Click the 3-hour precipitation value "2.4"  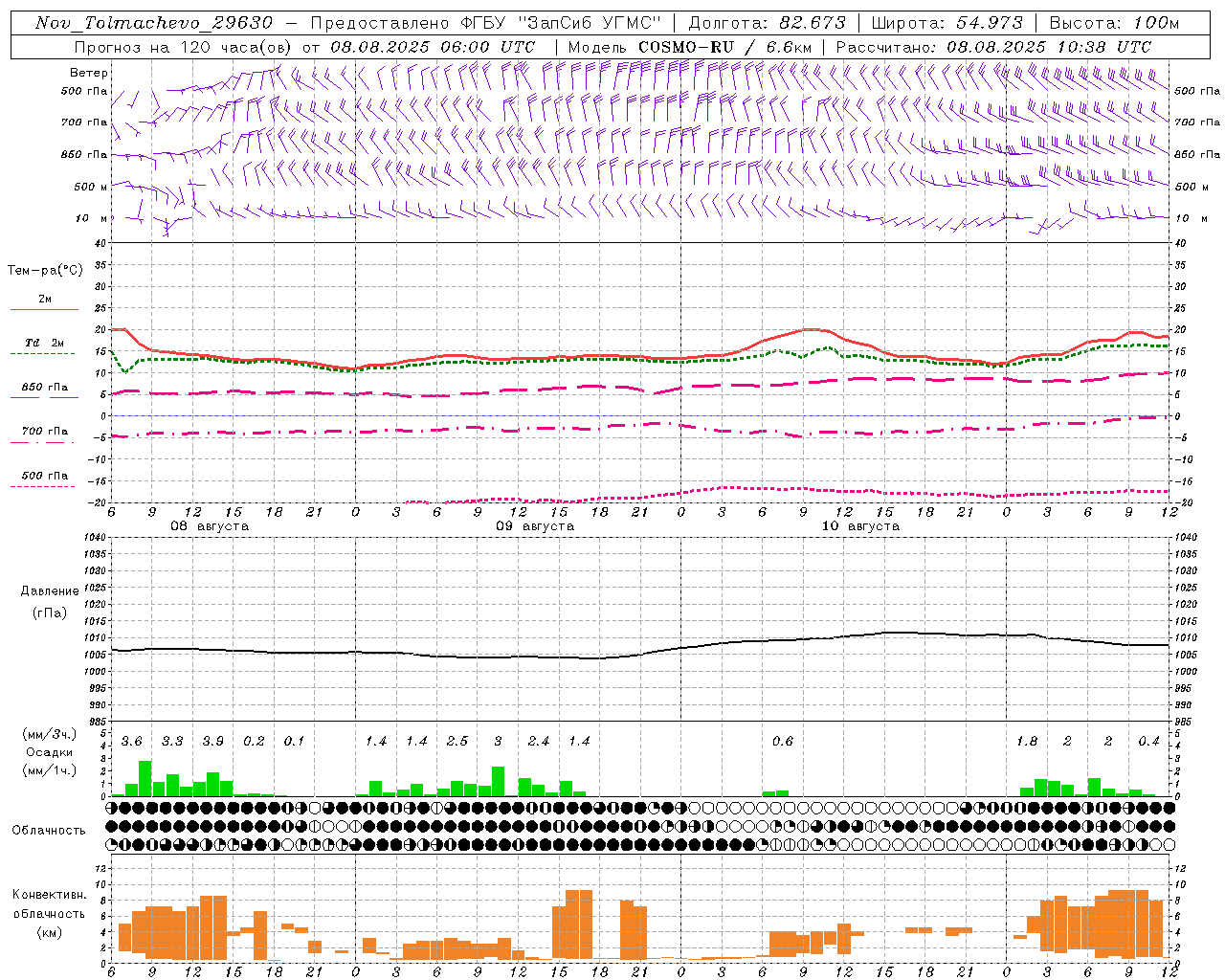[539, 742]
